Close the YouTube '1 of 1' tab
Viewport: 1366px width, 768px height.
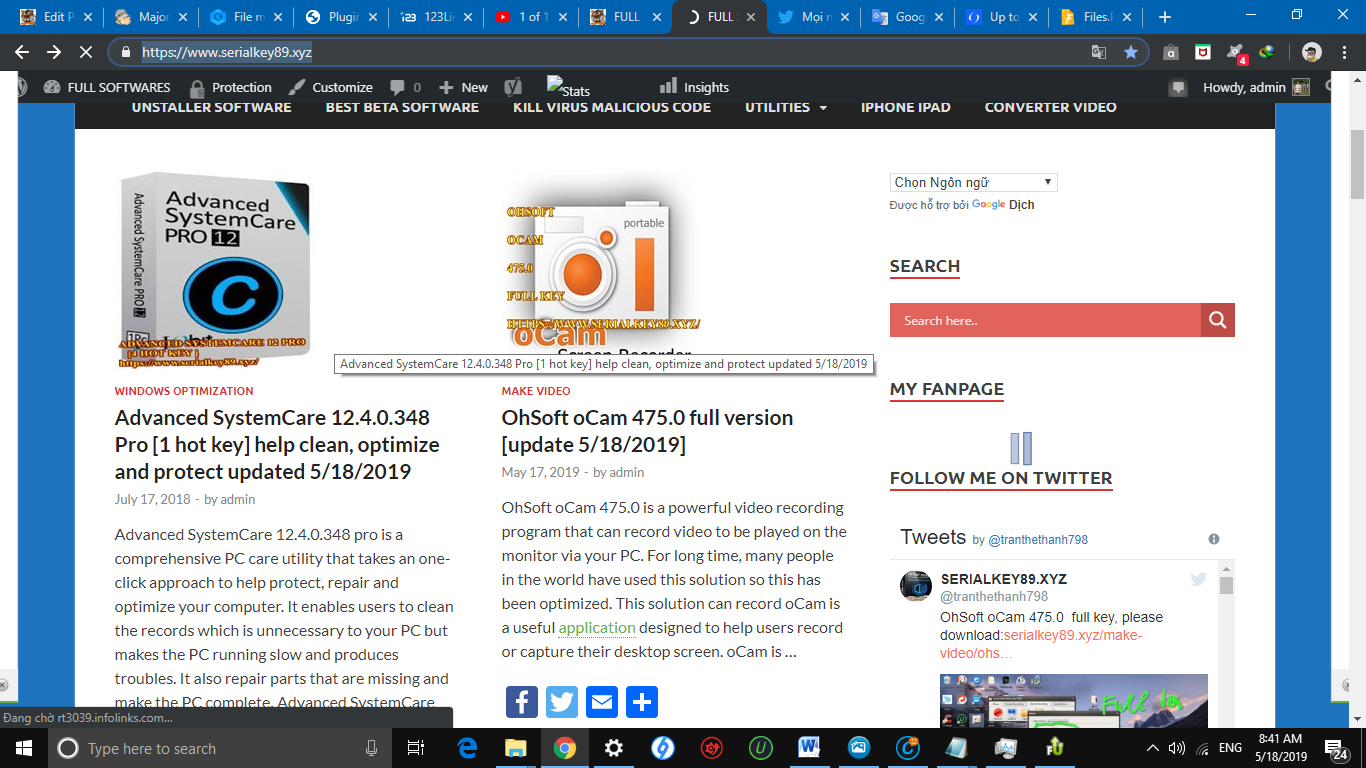coord(560,17)
